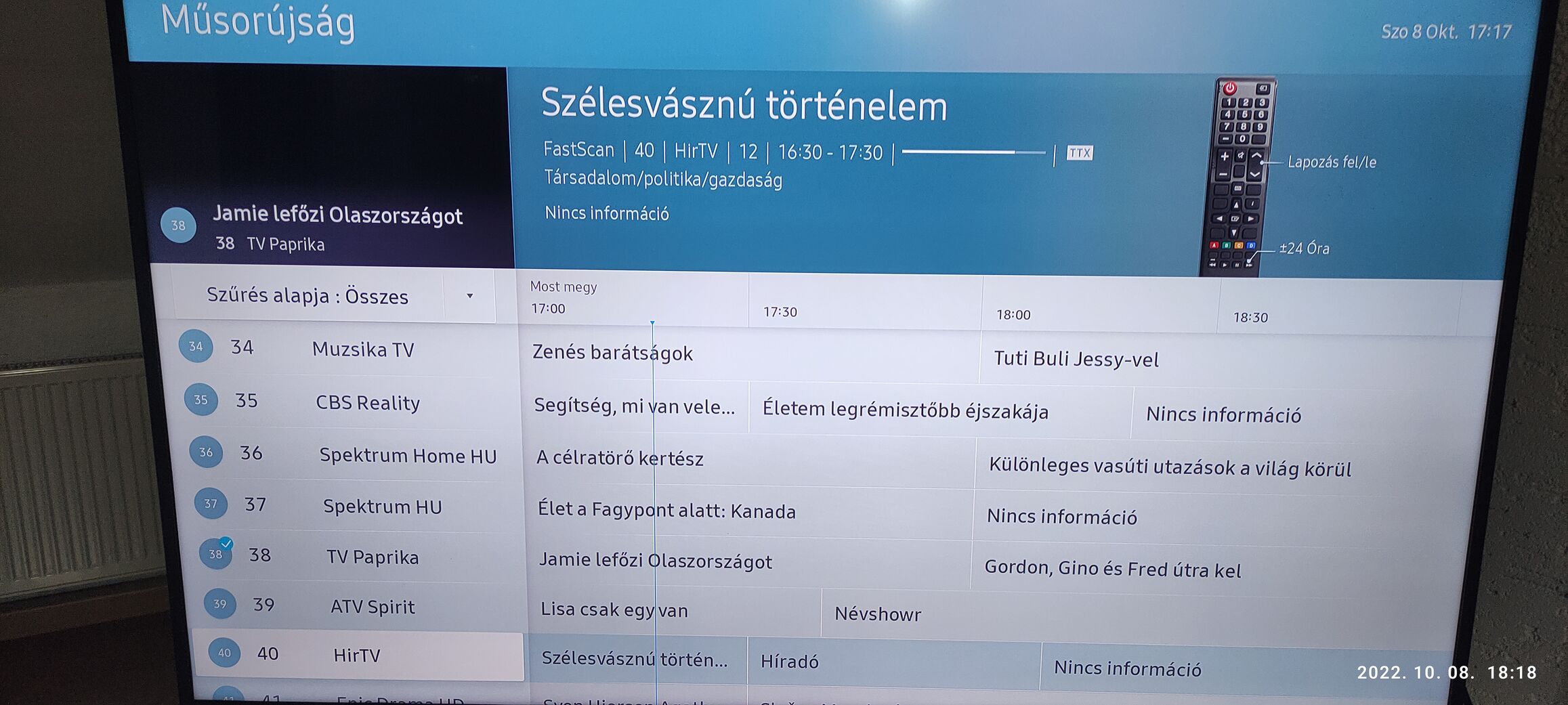Click the 16:30 - 17:30 time range
This screenshot has width=1568, height=705.
pos(830,152)
